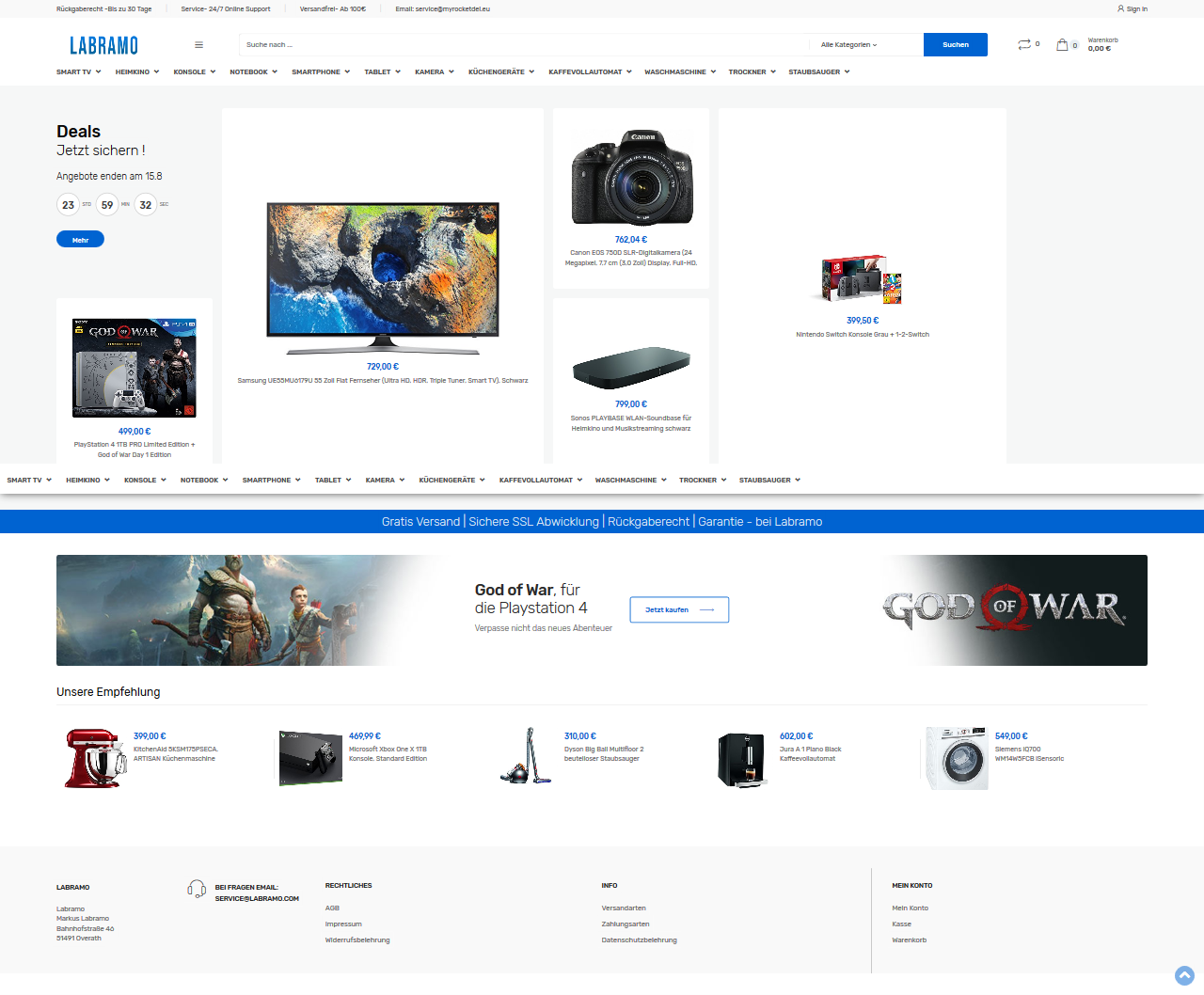Expand SMART TV in top navigation
The height and width of the screenshot is (995, 1204).
tap(78, 71)
